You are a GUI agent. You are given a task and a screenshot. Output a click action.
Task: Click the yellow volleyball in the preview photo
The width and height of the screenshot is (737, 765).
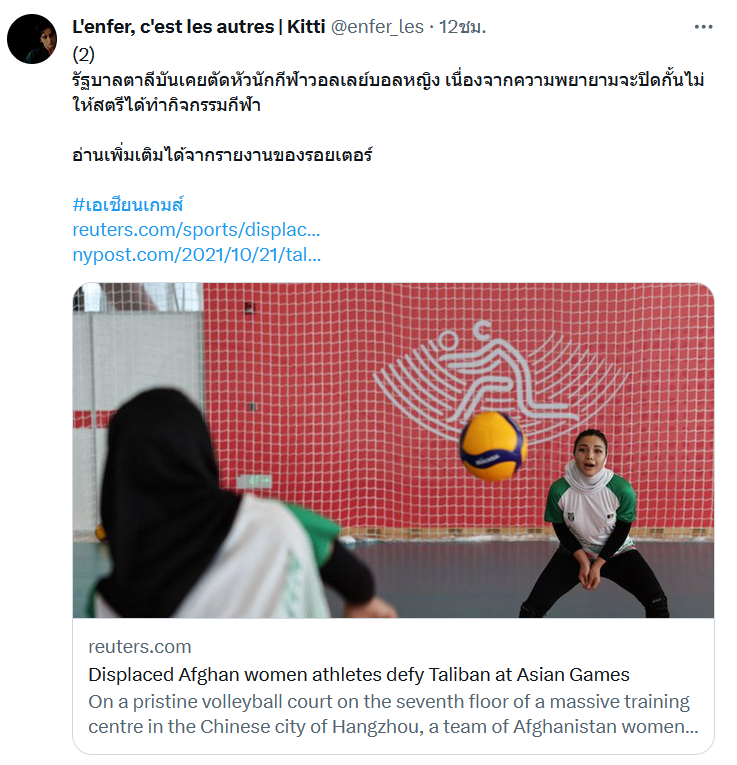[493, 446]
